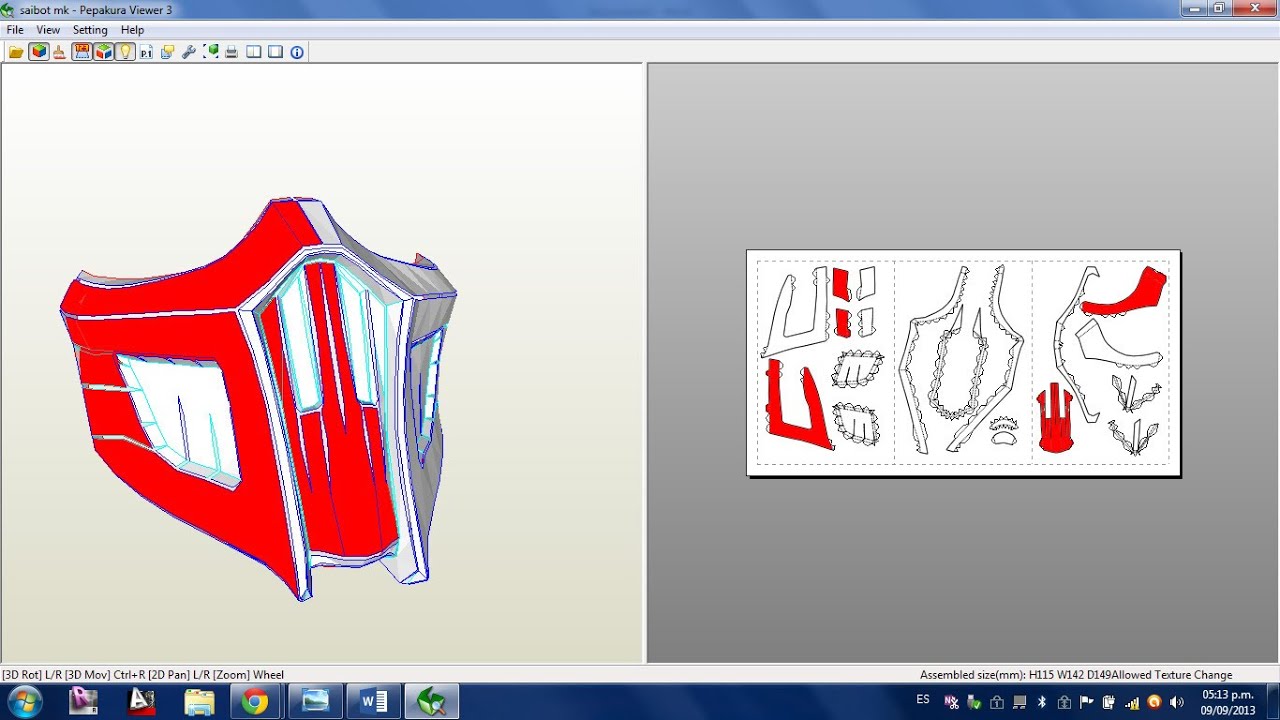The width and height of the screenshot is (1280, 720).
Task: Click the yellow note annotation icon
Action: (x=168, y=52)
